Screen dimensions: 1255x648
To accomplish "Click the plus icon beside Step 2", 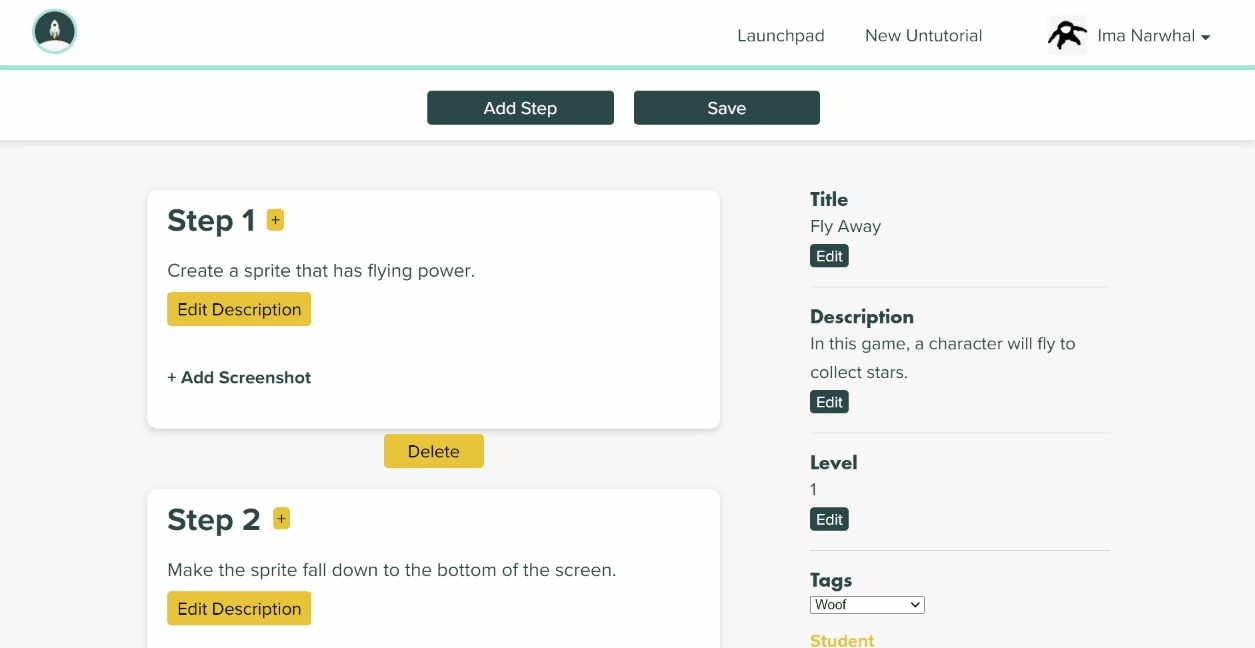I will (281, 518).
